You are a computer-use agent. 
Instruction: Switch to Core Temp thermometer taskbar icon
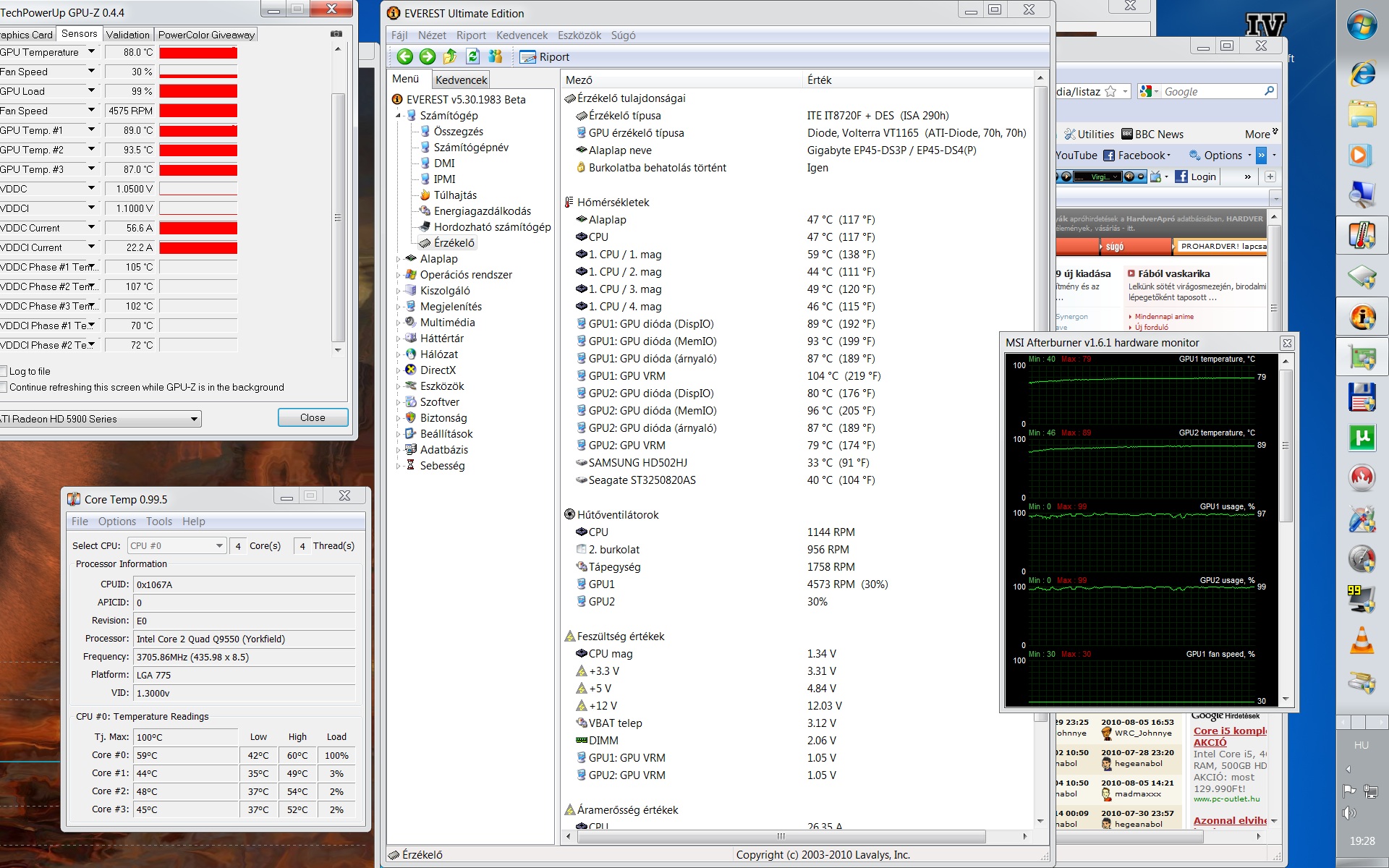[1362, 235]
